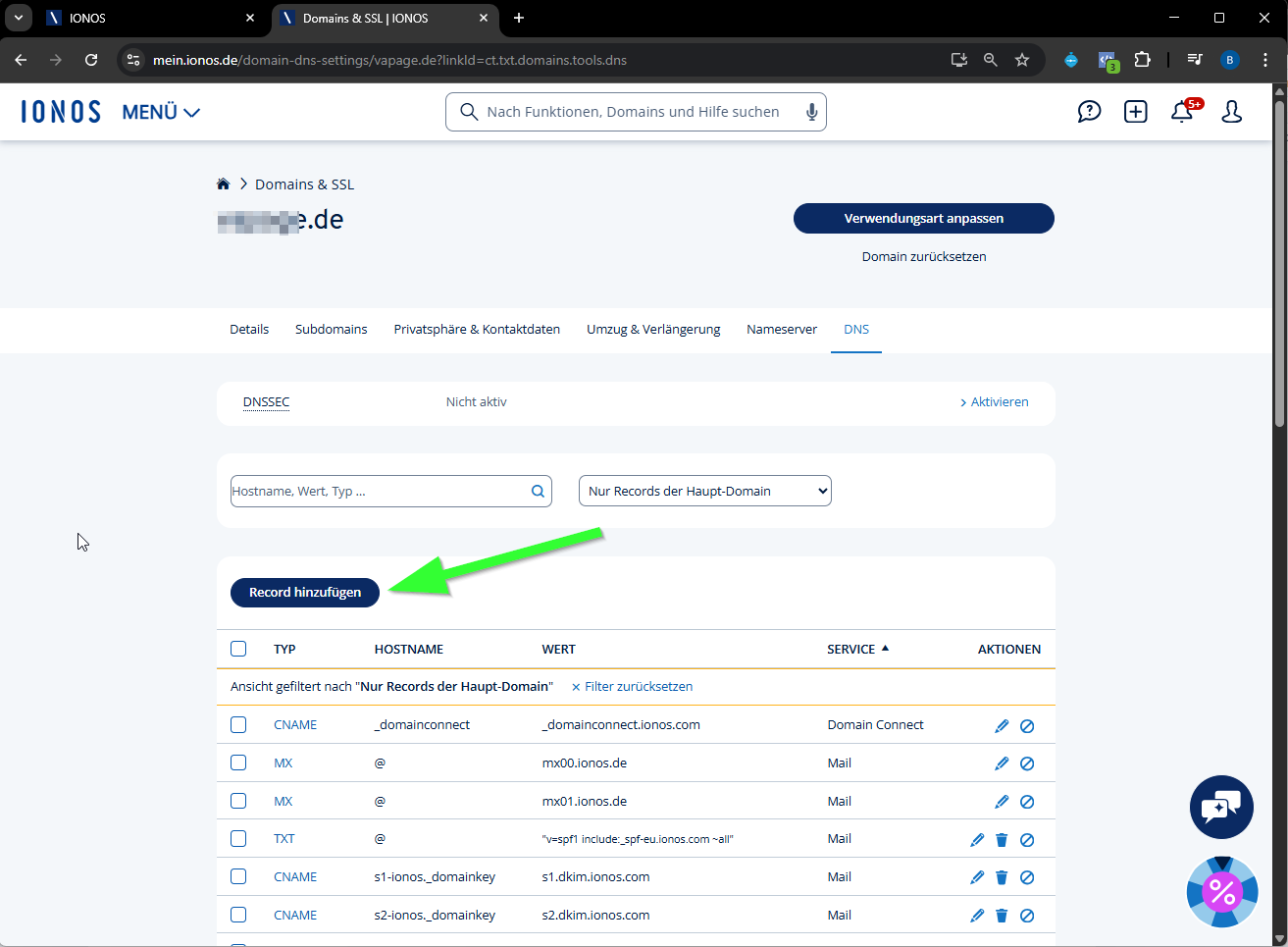This screenshot has width=1288, height=947.
Task: Open the browser extensions puzzle icon
Action: point(1142,60)
